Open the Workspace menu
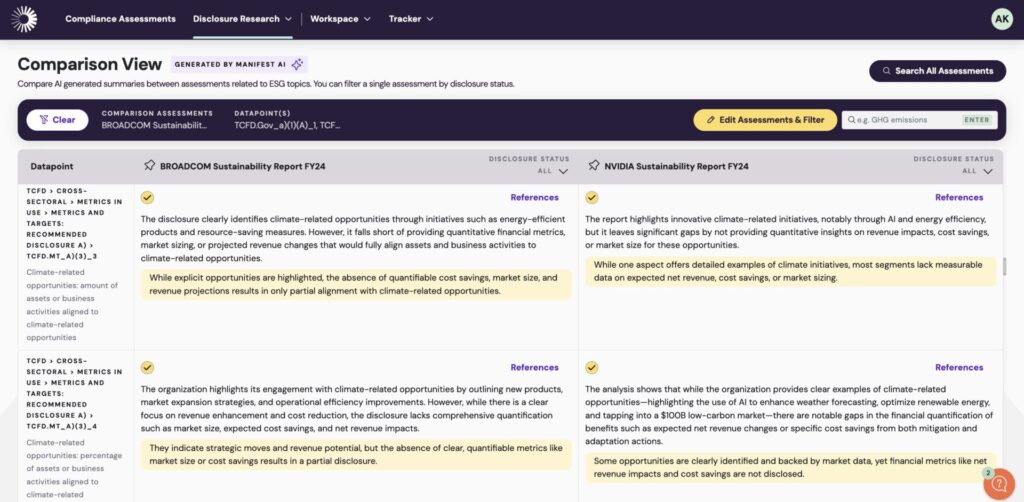1024x502 pixels. (340, 19)
